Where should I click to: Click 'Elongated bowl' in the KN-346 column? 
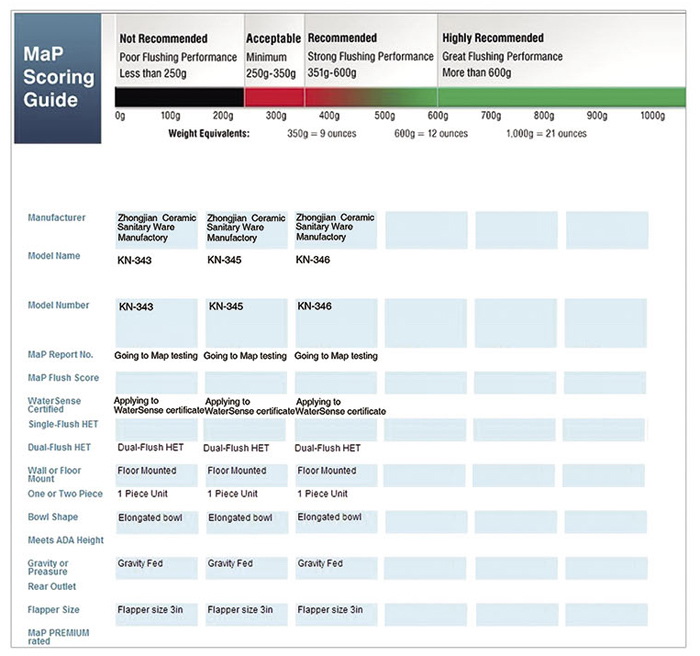point(329,517)
